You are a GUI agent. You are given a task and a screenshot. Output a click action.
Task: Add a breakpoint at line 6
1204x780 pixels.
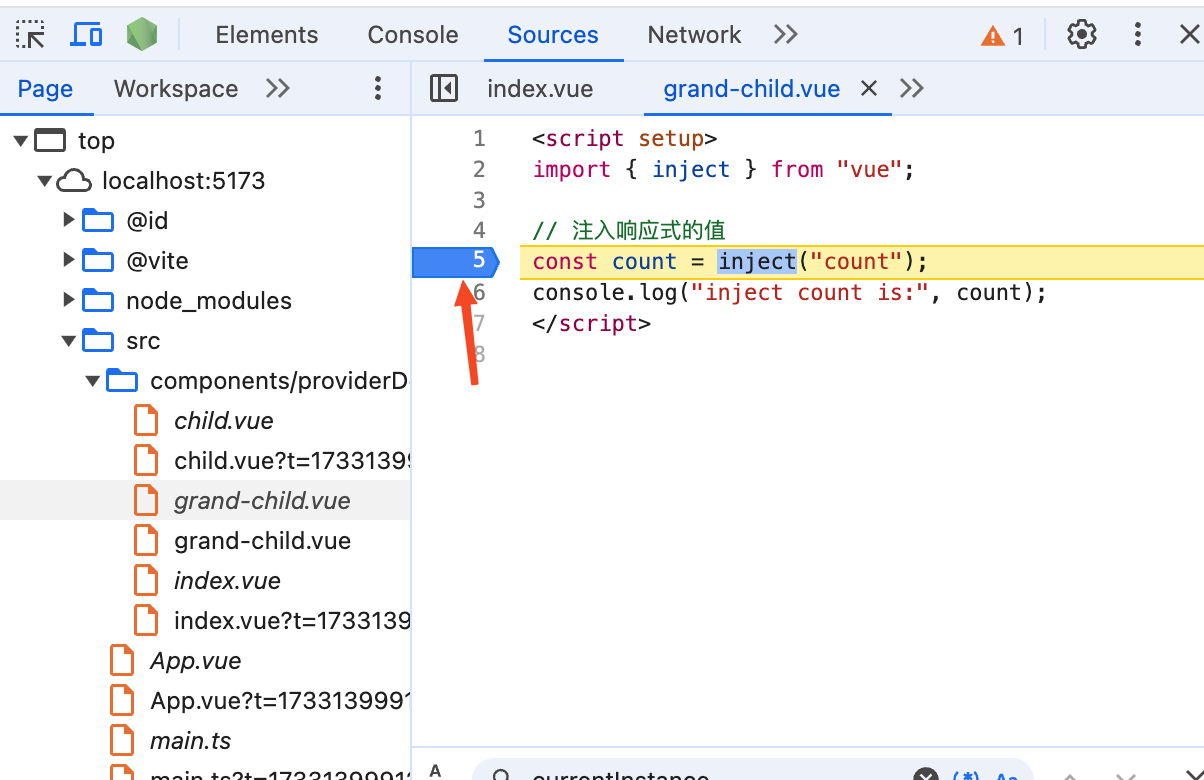coord(479,293)
